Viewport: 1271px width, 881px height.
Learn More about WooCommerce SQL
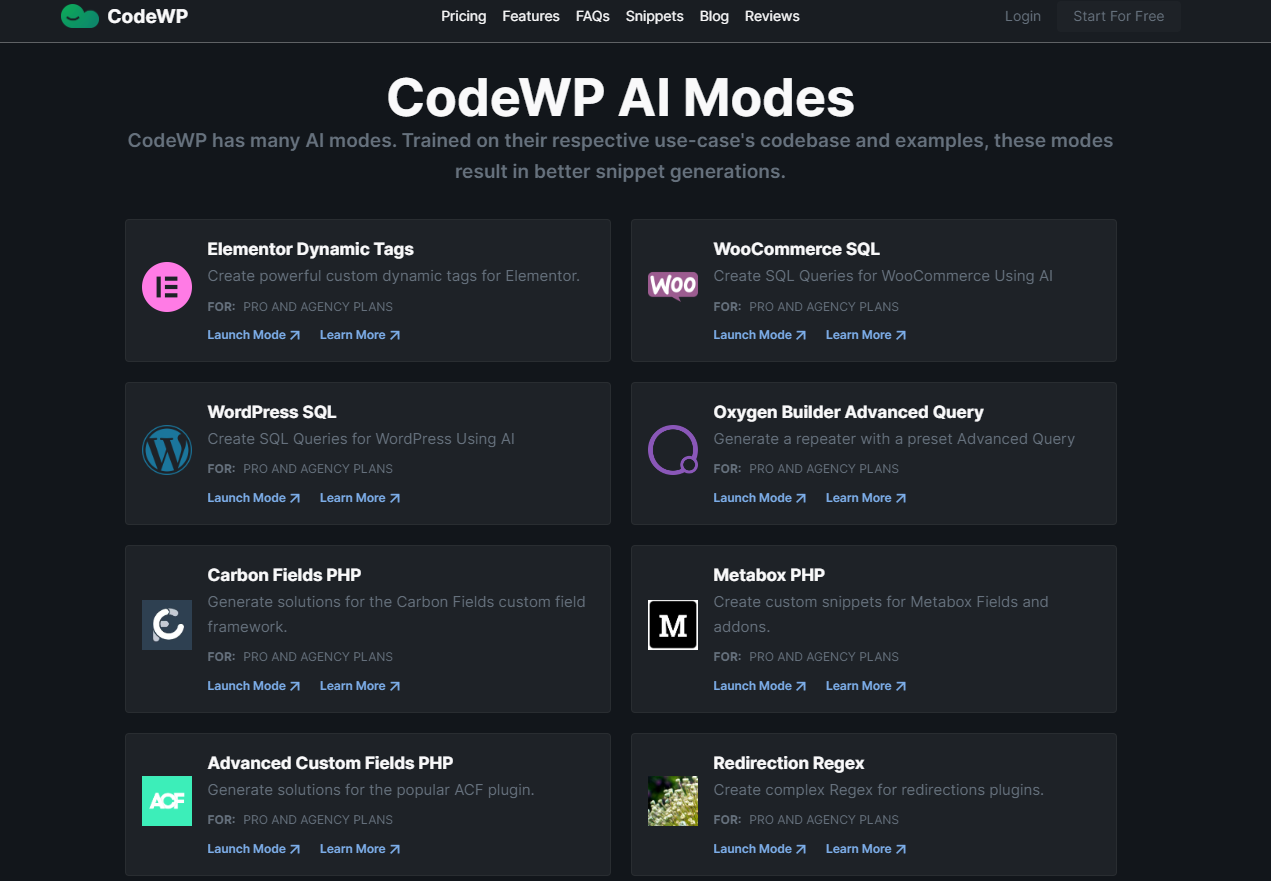[x=866, y=335]
